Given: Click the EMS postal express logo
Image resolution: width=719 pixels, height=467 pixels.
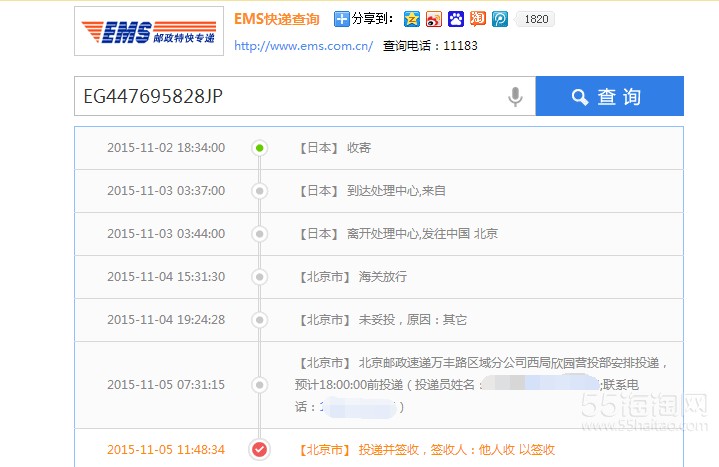Looking at the screenshot, I should 149,31.
